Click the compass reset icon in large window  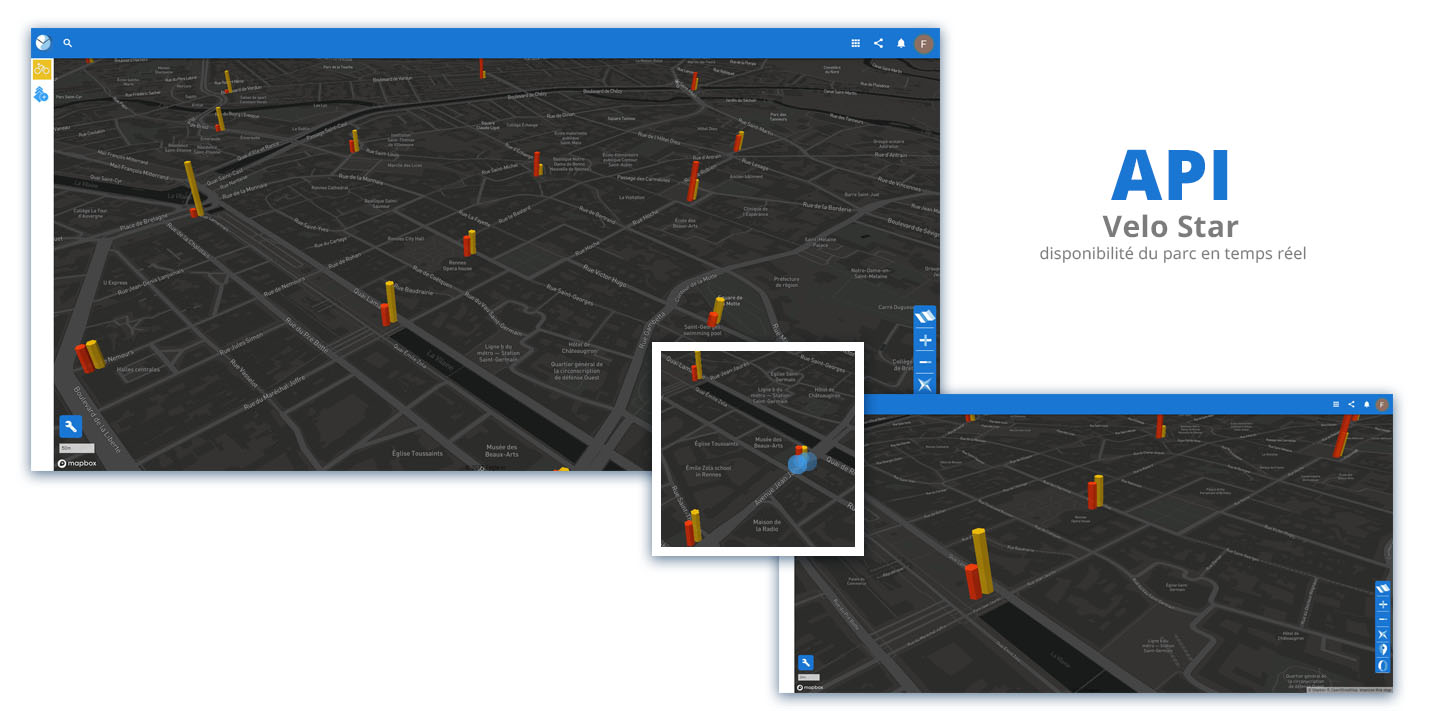coord(925,384)
